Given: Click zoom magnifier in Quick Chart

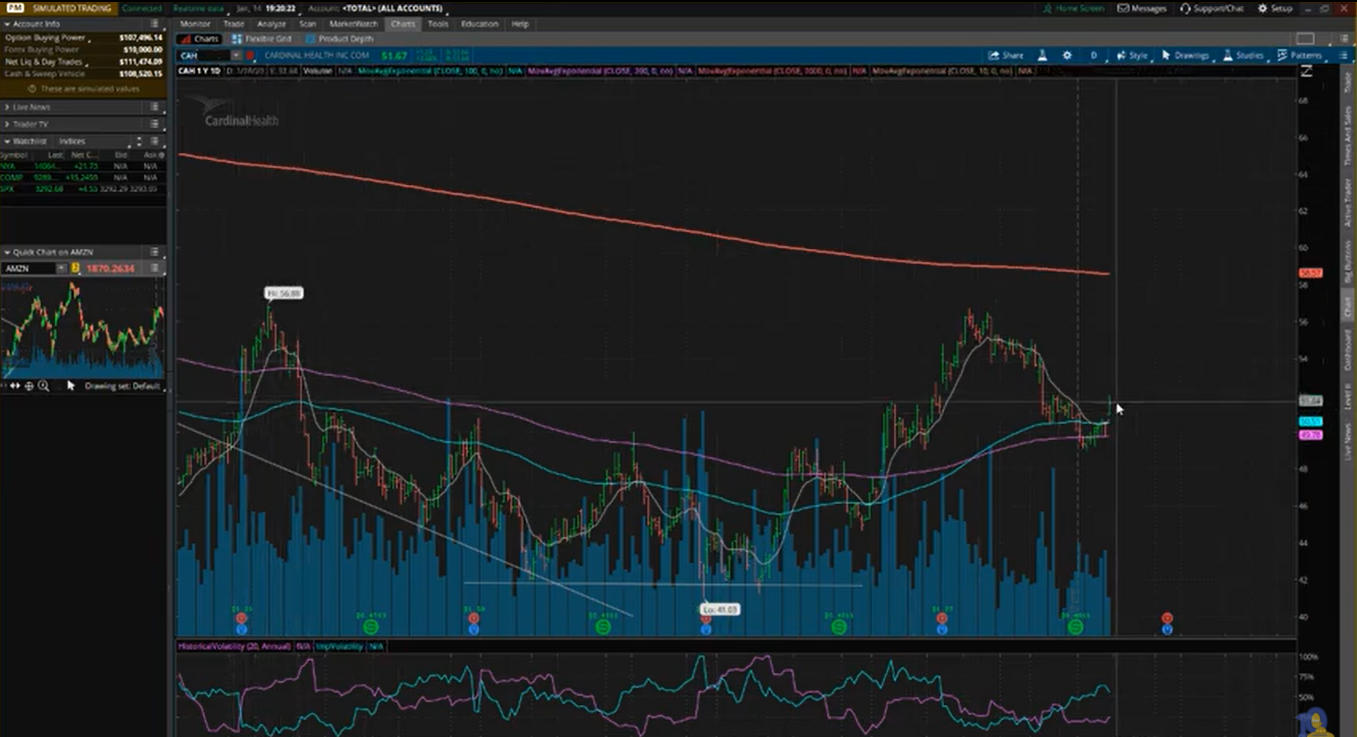Looking at the screenshot, I should [x=43, y=386].
